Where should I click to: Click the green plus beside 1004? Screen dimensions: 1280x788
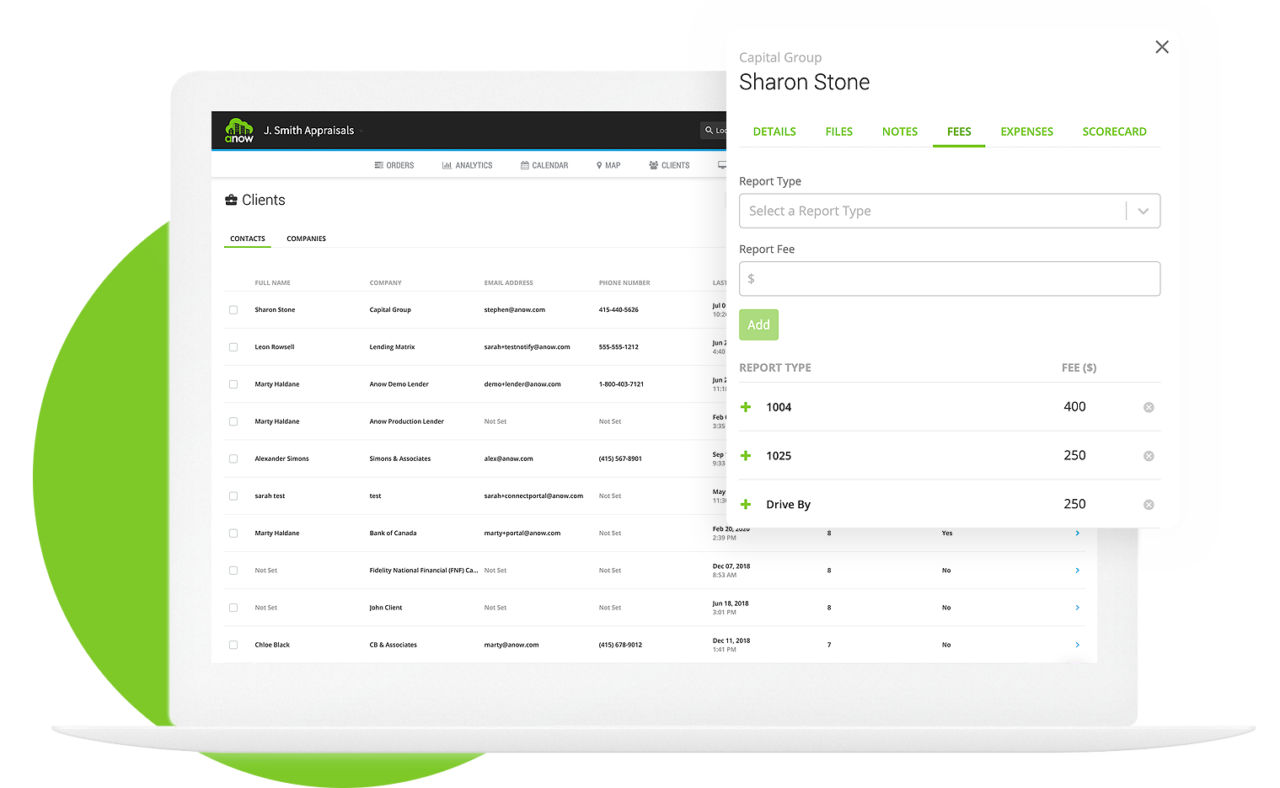(x=745, y=407)
